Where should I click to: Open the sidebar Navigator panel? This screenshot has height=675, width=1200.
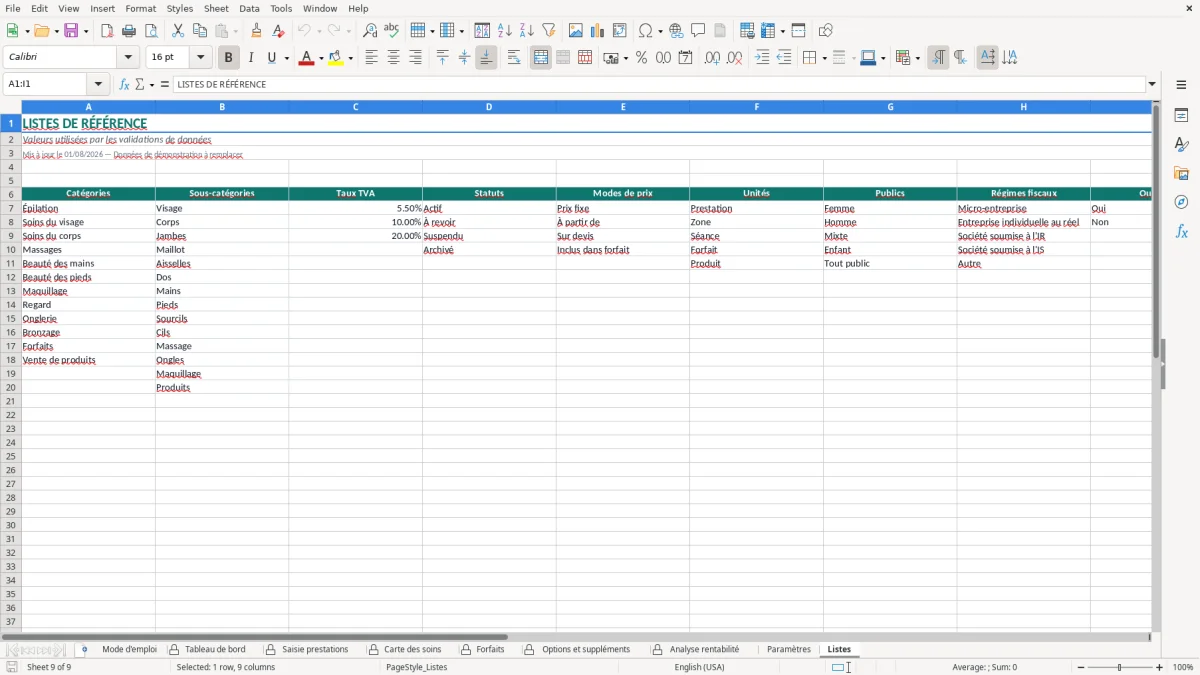(1181, 203)
